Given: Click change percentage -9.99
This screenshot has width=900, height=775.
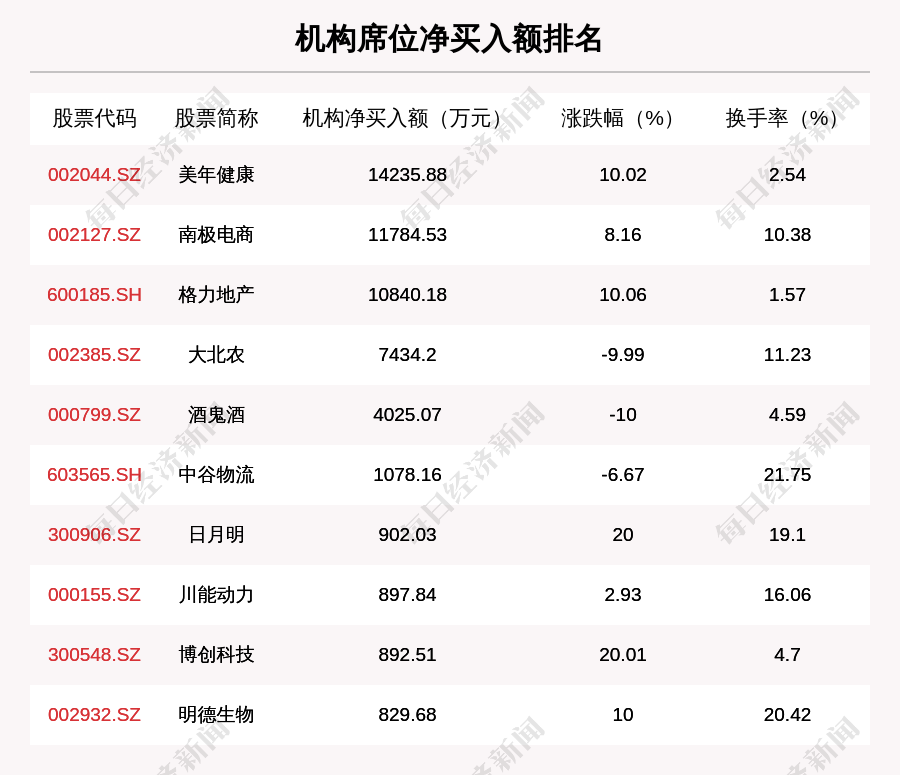Looking at the screenshot, I should [x=623, y=355].
